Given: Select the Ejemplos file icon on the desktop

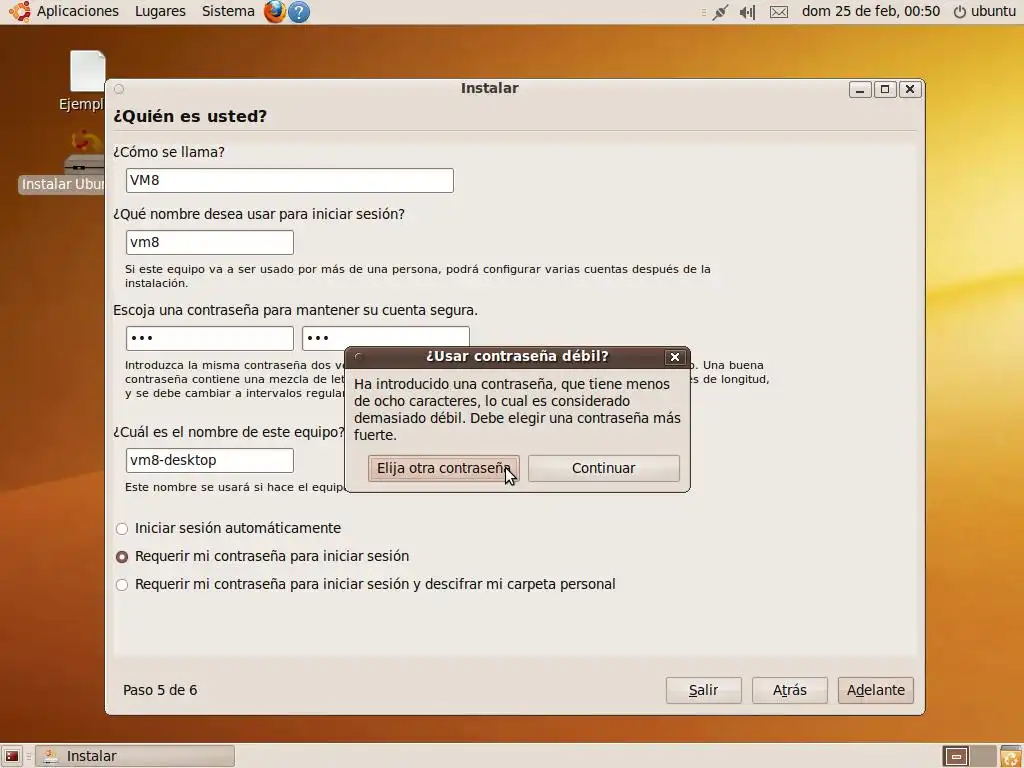Looking at the screenshot, I should click(87, 72).
